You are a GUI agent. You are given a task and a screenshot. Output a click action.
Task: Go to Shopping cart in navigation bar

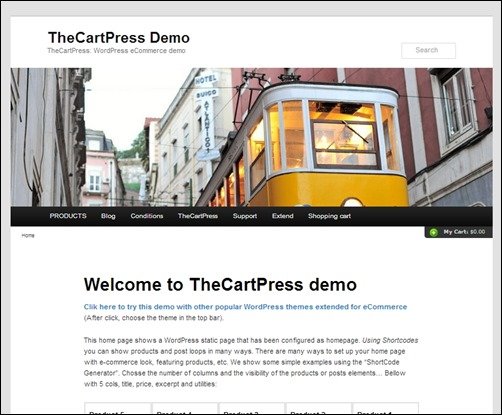(x=329, y=216)
